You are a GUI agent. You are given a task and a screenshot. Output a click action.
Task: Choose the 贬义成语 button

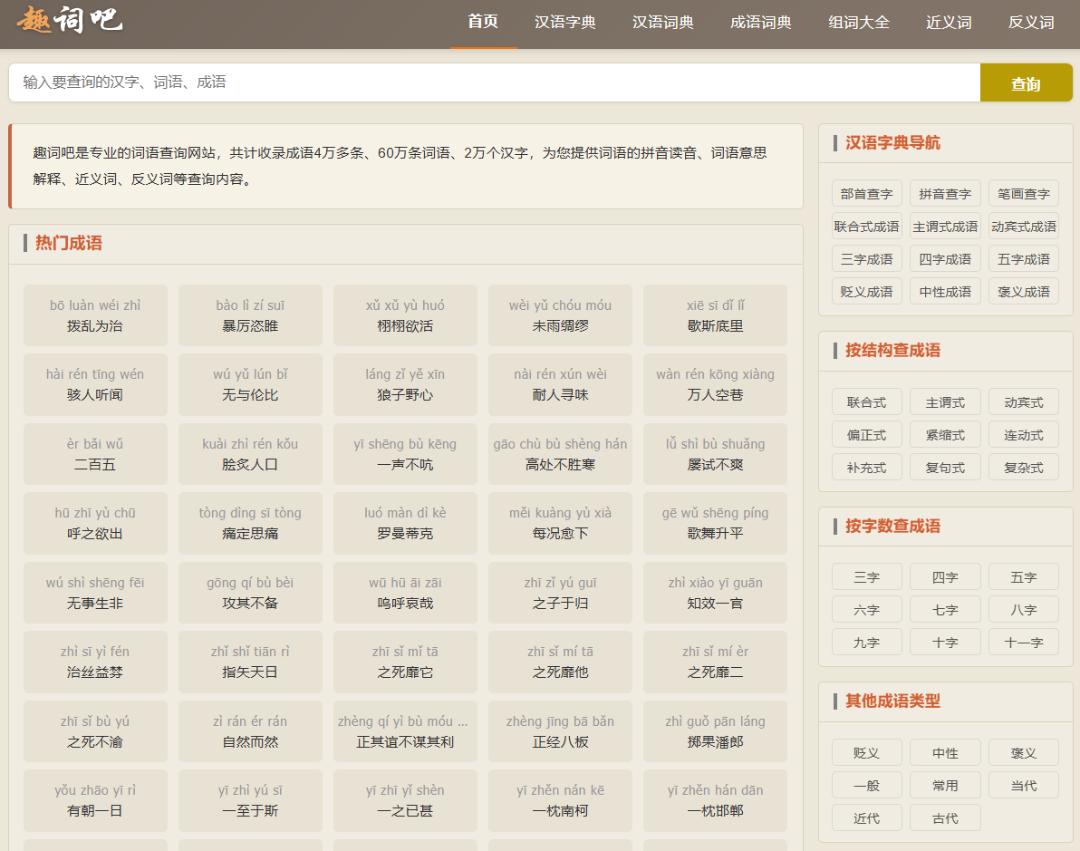[x=866, y=292]
